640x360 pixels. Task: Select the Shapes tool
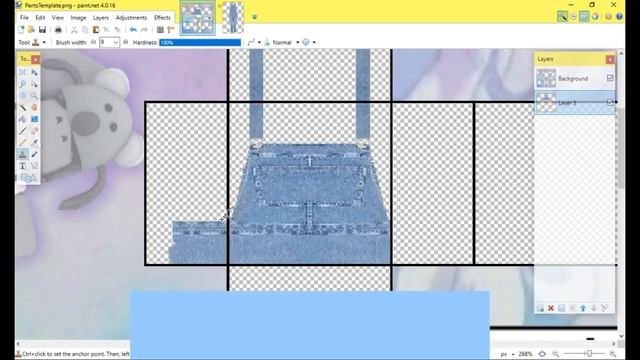click(x=28, y=178)
